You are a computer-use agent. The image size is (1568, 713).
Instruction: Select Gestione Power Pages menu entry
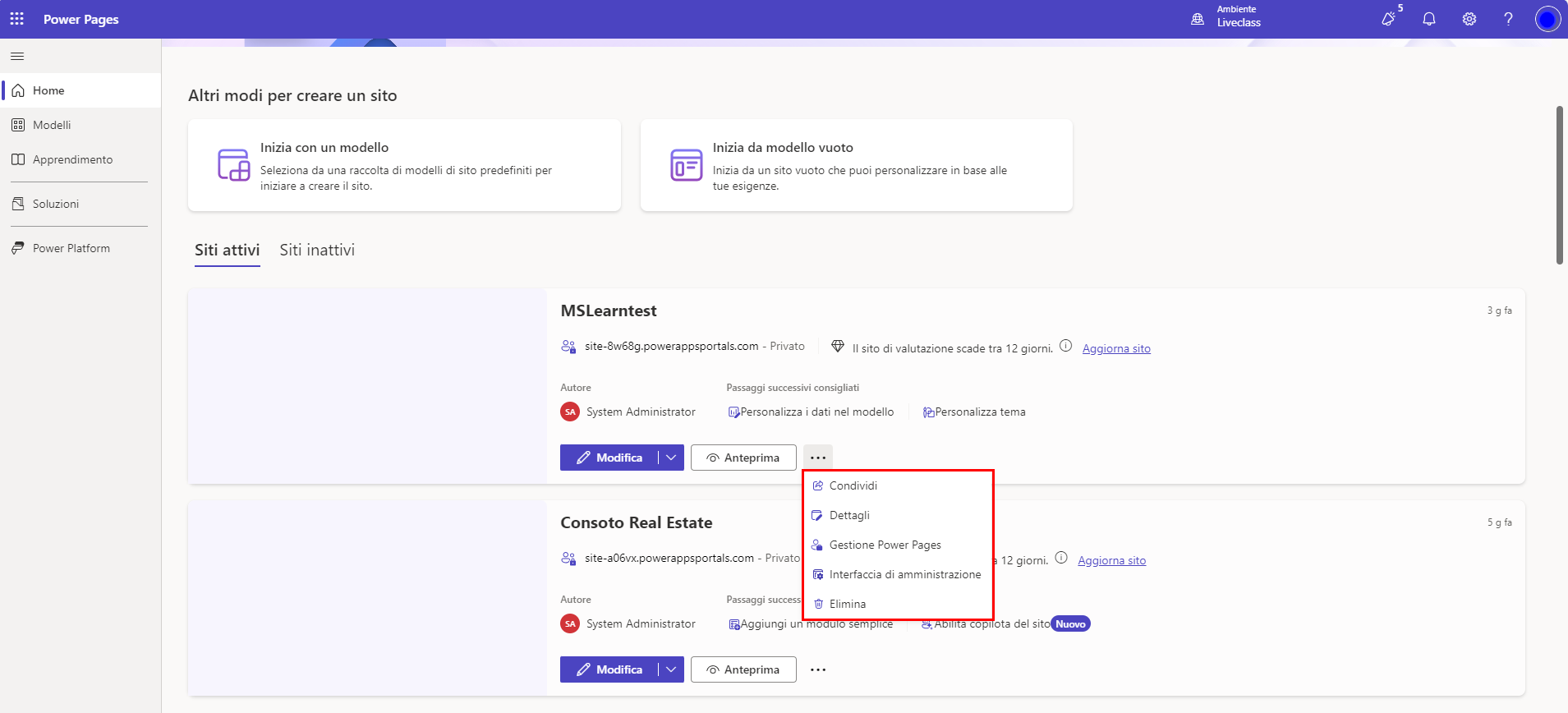click(x=898, y=545)
